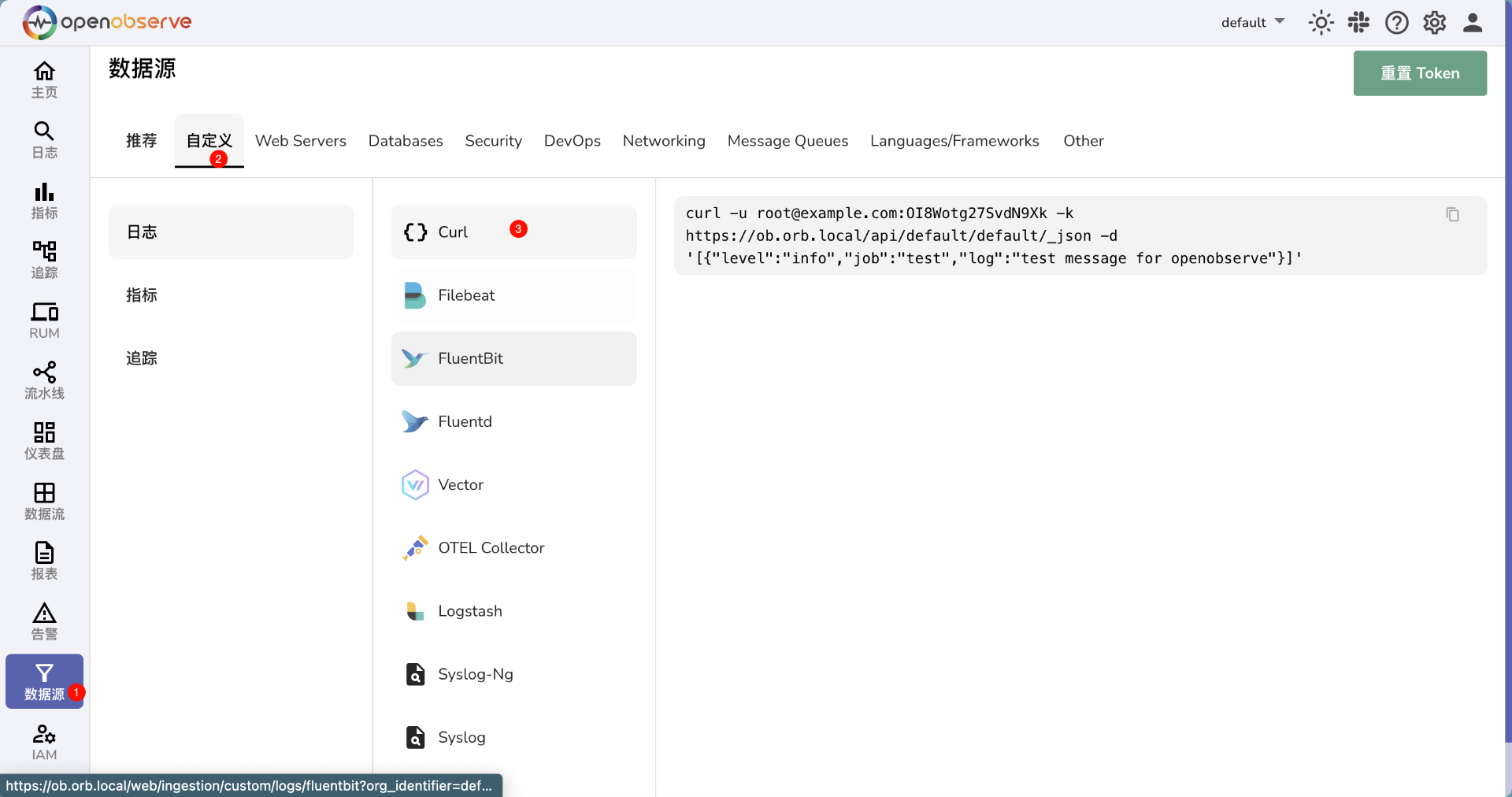Switch to the Databases tab
Screen dimensions: 1512x797
[x=406, y=141]
